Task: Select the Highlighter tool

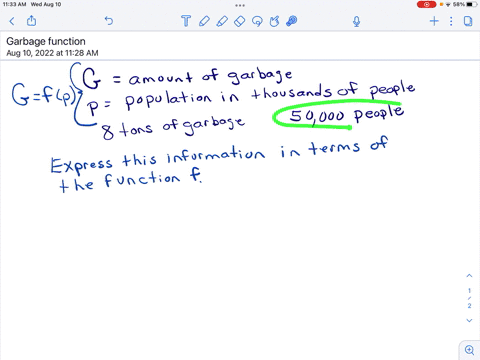Action: (x=222, y=21)
